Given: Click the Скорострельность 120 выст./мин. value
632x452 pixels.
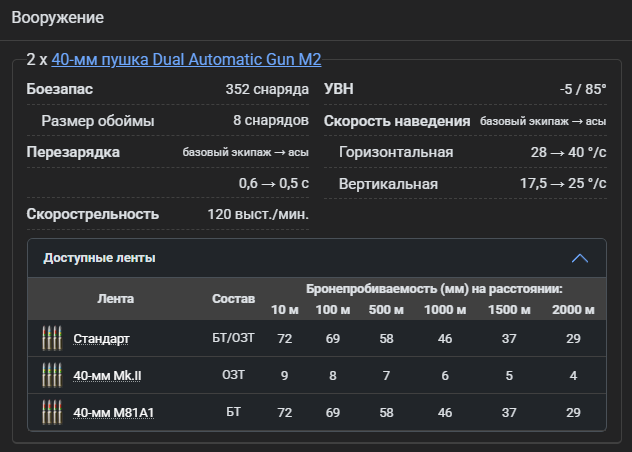Looking at the screenshot, I should point(258,215).
